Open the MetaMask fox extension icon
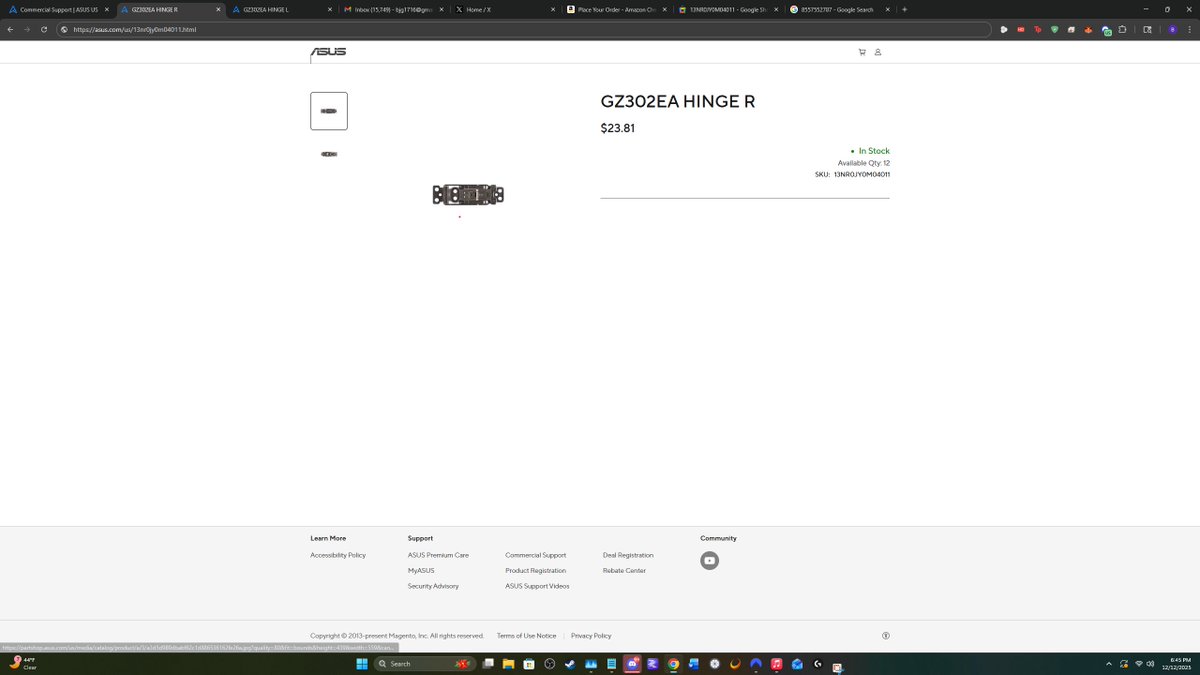The height and width of the screenshot is (675, 1200). 1089,29
